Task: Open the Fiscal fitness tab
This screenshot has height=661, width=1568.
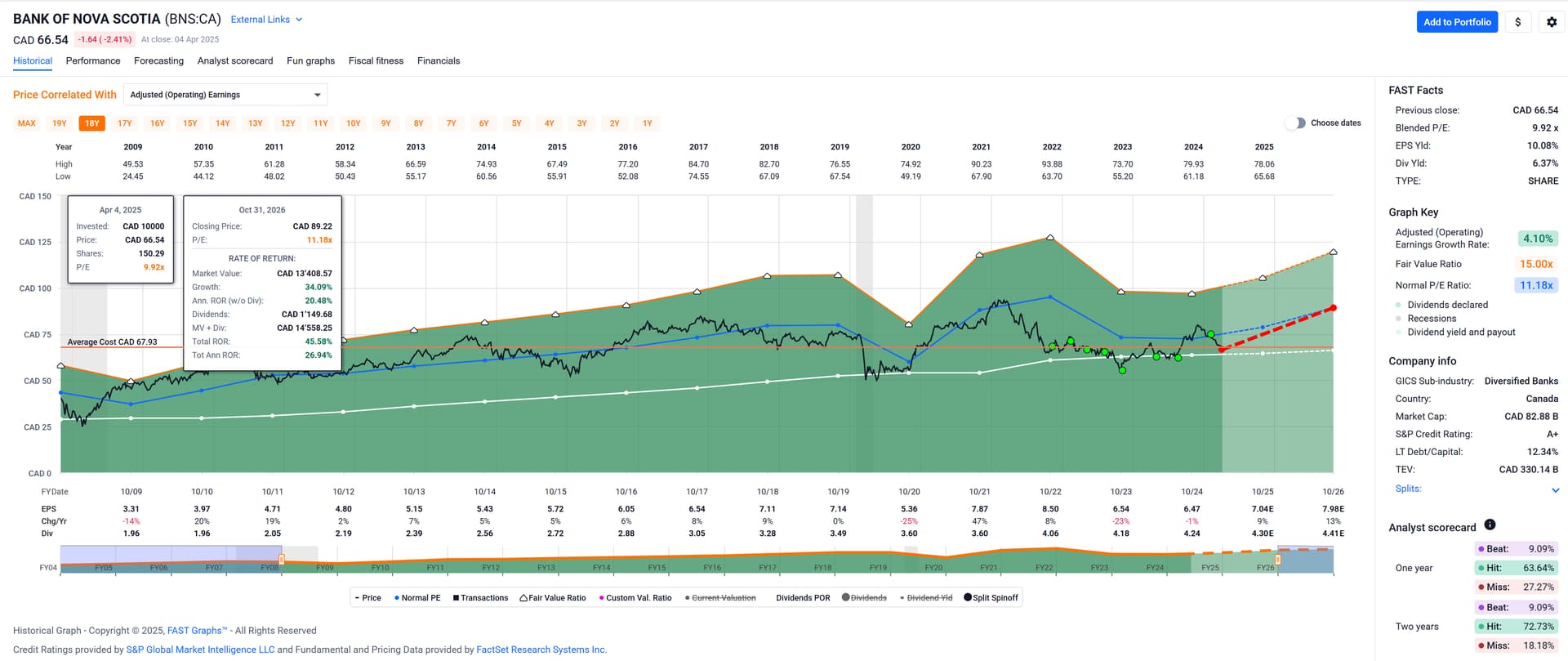Action: 376,61
